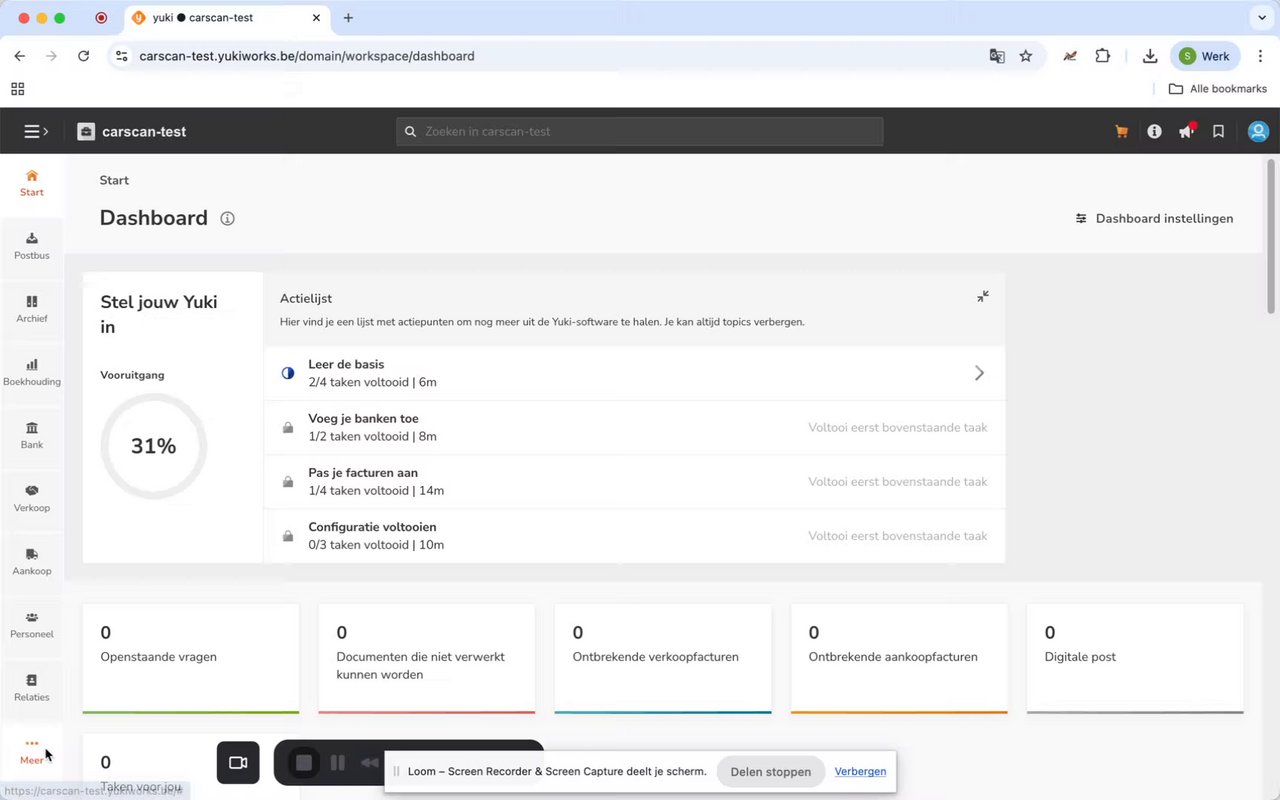Open Archief in the sidebar
1280x800 pixels.
point(32,308)
